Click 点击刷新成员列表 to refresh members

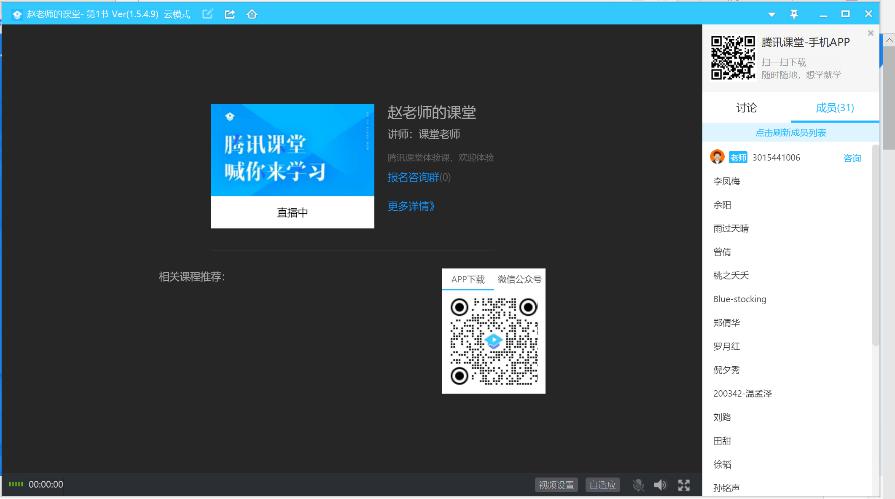pos(790,133)
